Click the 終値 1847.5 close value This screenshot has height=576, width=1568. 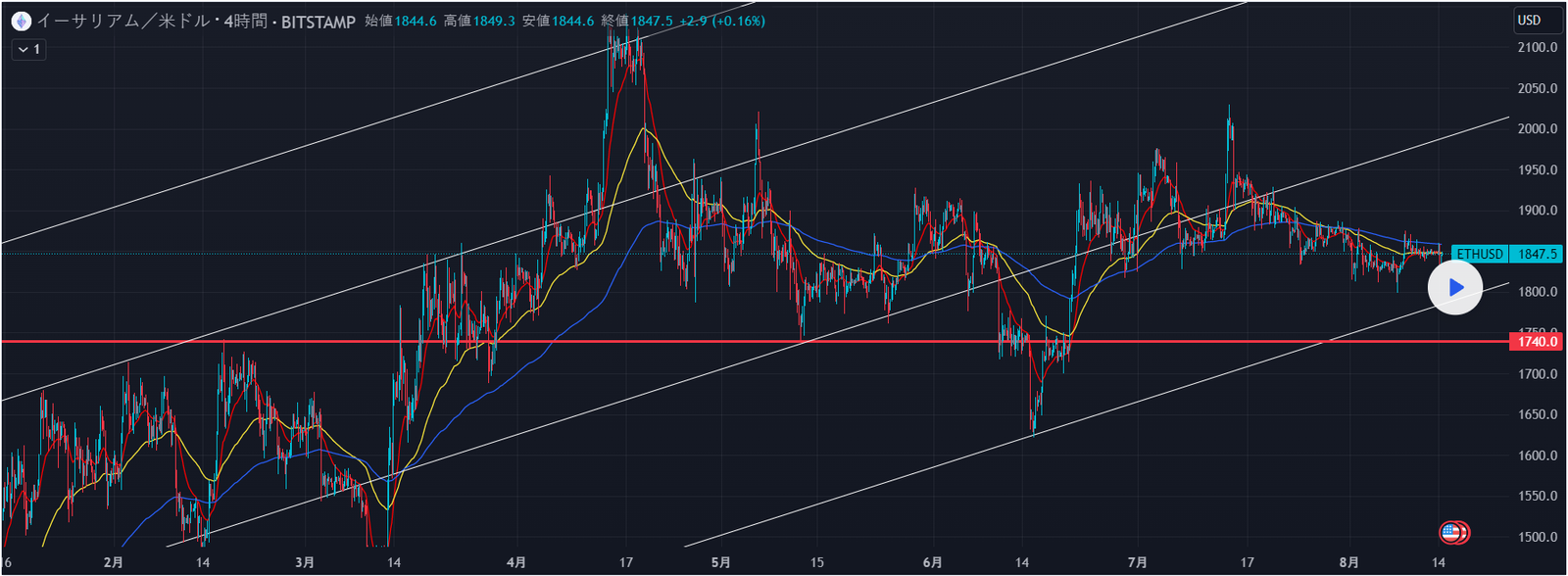pyautogui.click(x=651, y=21)
